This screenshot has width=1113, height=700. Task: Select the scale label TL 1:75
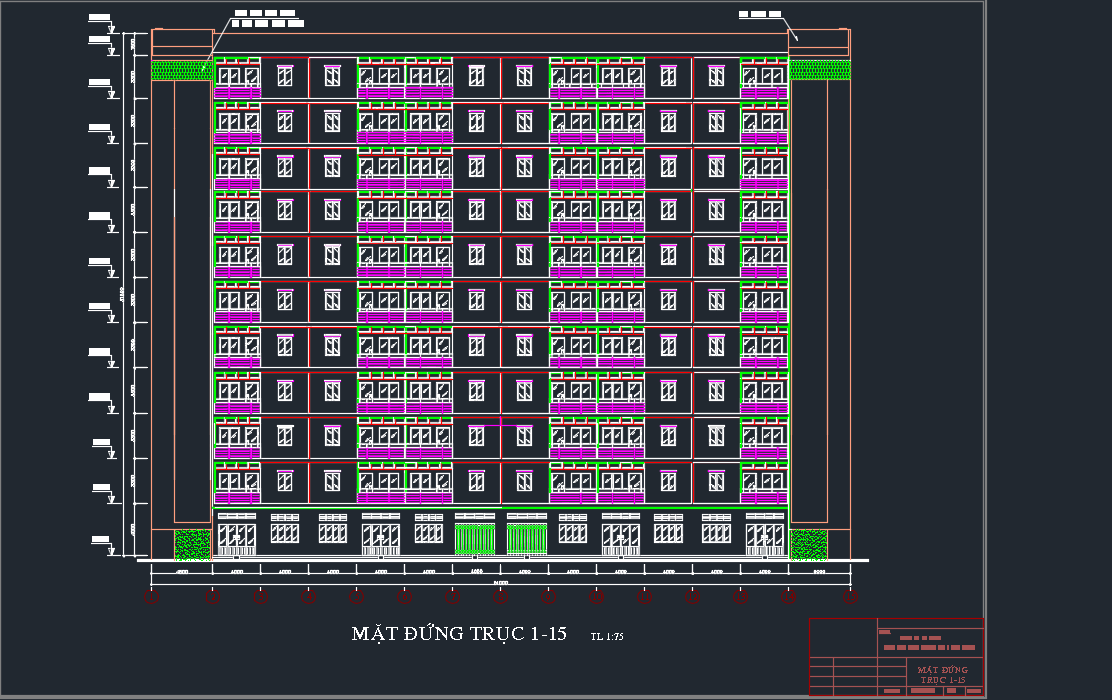click(607, 636)
